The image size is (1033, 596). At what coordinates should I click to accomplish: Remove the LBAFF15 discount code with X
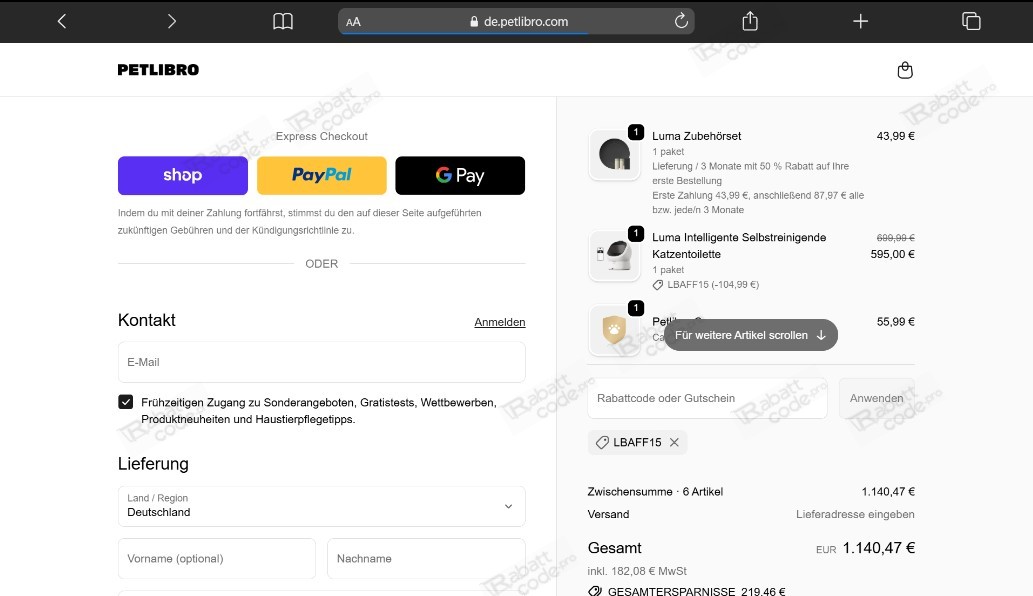[674, 443]
